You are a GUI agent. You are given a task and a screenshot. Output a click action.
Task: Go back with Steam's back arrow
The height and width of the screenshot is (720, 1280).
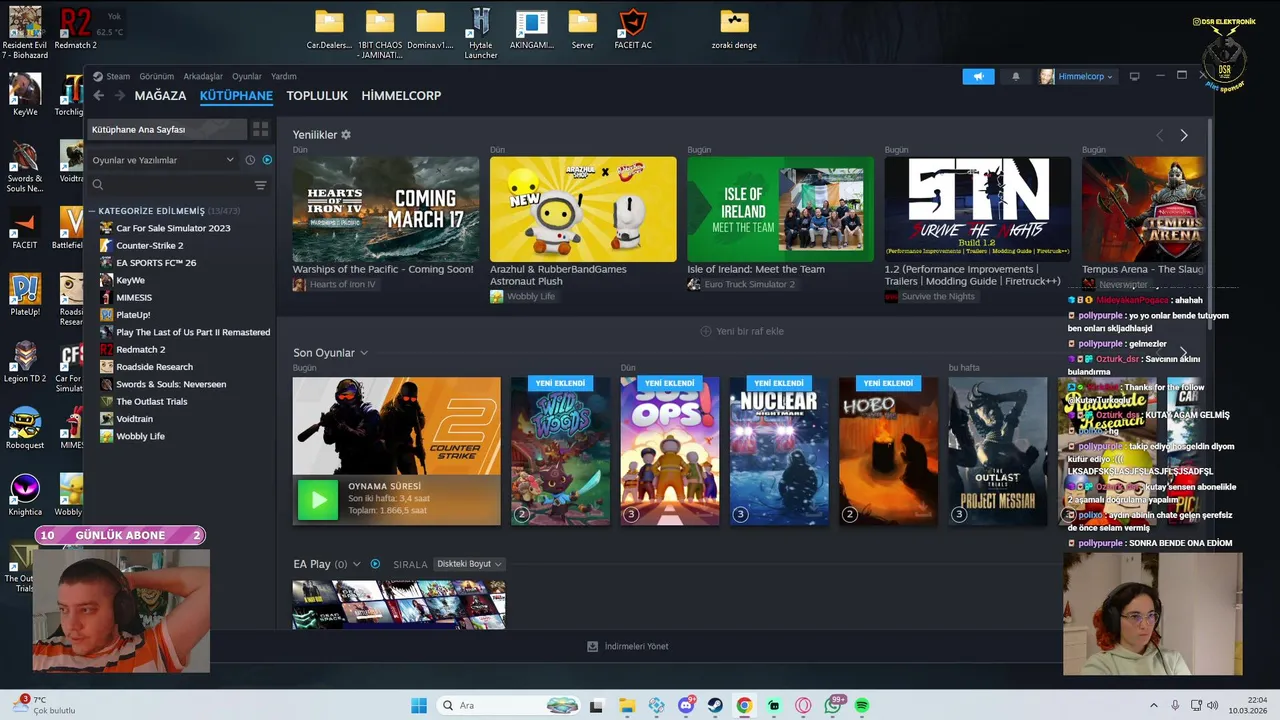(x=98, y=96)
